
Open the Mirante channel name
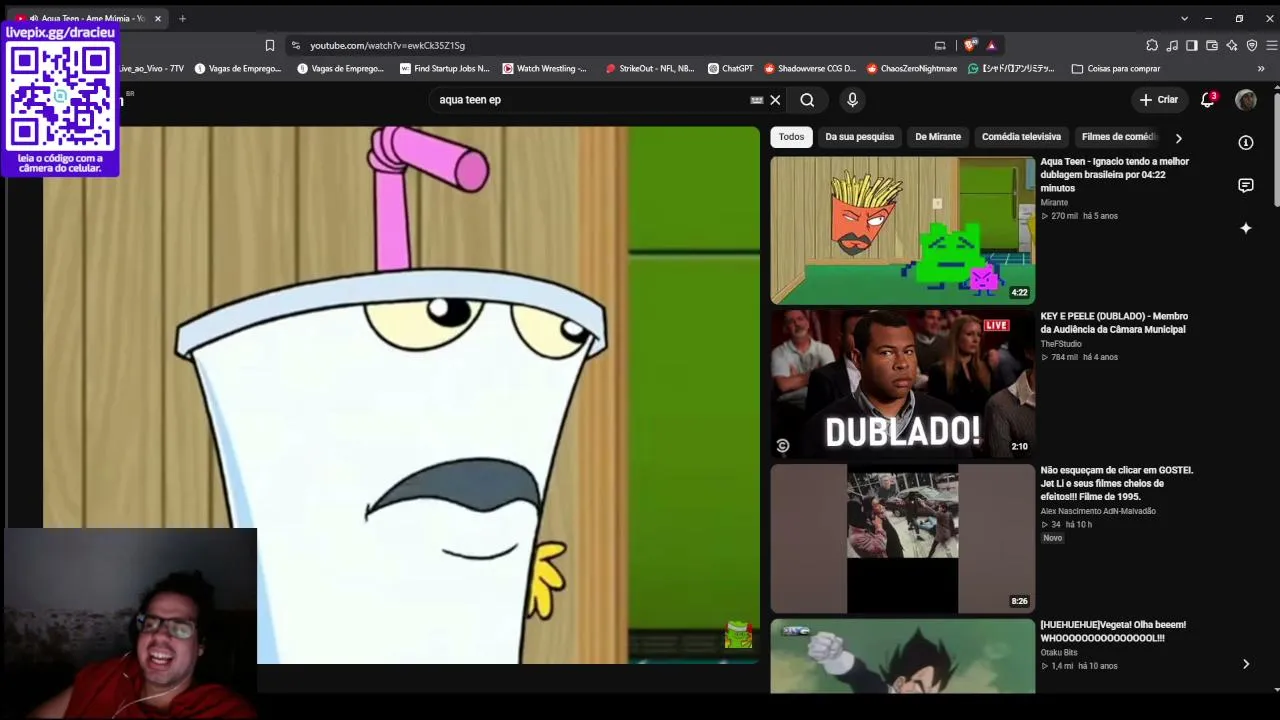tap(1054, 202)
